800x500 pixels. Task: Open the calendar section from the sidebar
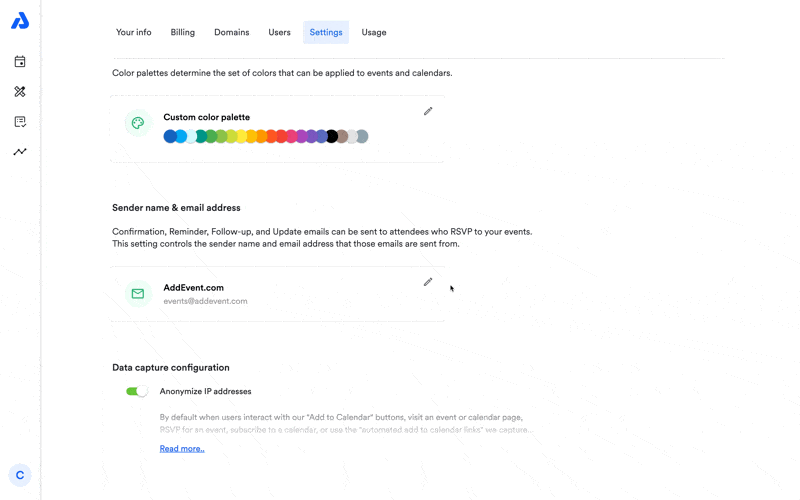pos(20,62)
